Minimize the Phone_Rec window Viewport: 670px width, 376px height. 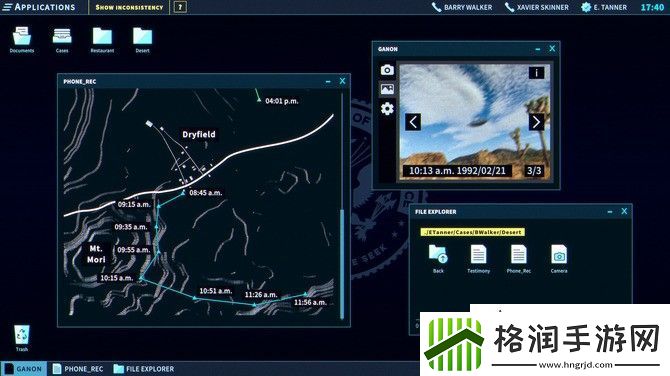point(328,81)
